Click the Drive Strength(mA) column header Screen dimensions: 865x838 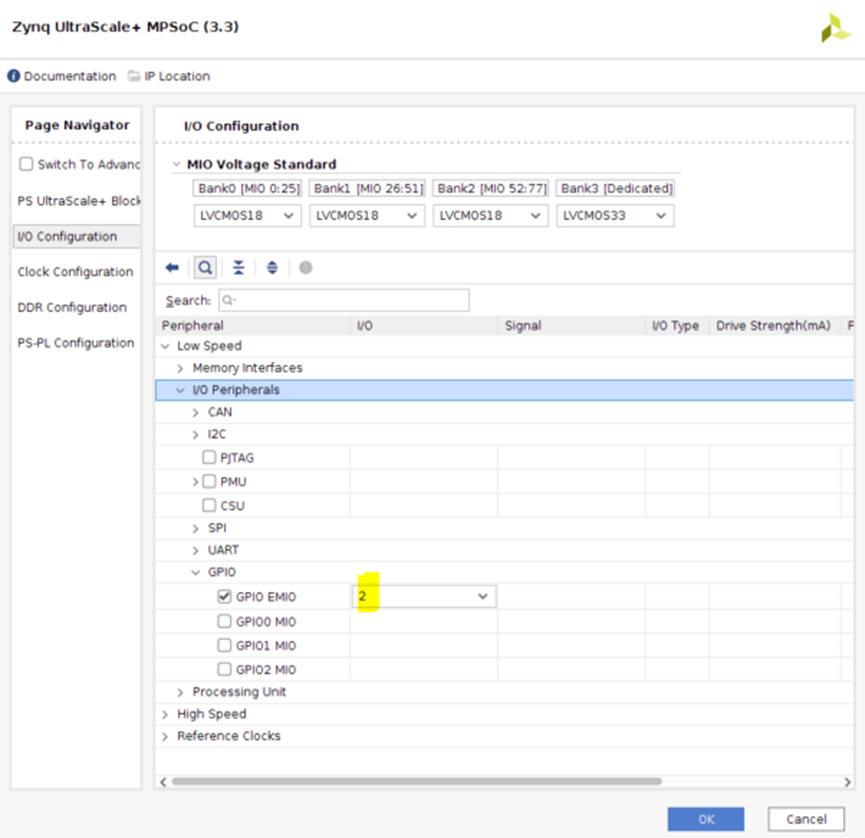point(775,325)
